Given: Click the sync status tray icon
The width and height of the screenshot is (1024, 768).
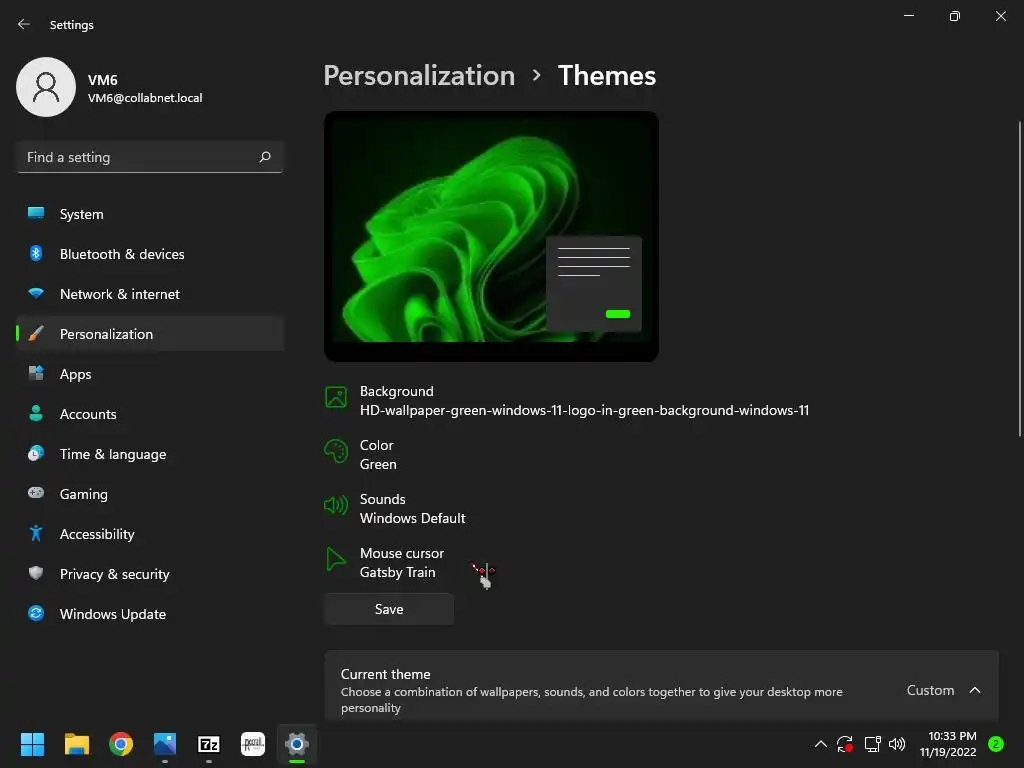Looking at the screenshot, I should (x=845, y=744).
